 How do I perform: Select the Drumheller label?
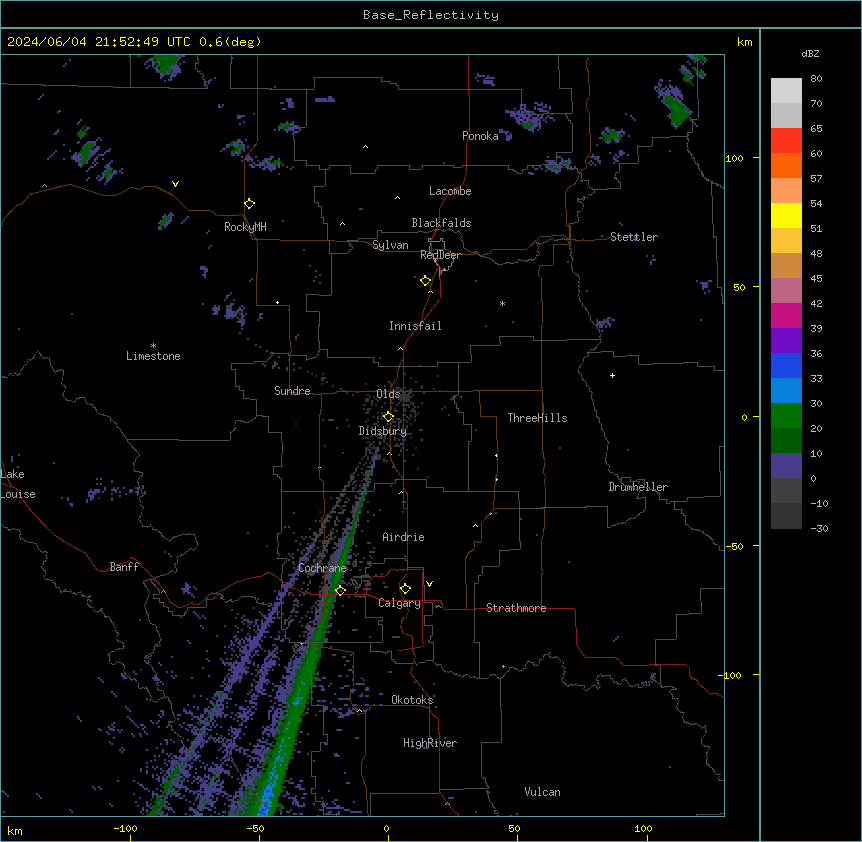[638, 487]
